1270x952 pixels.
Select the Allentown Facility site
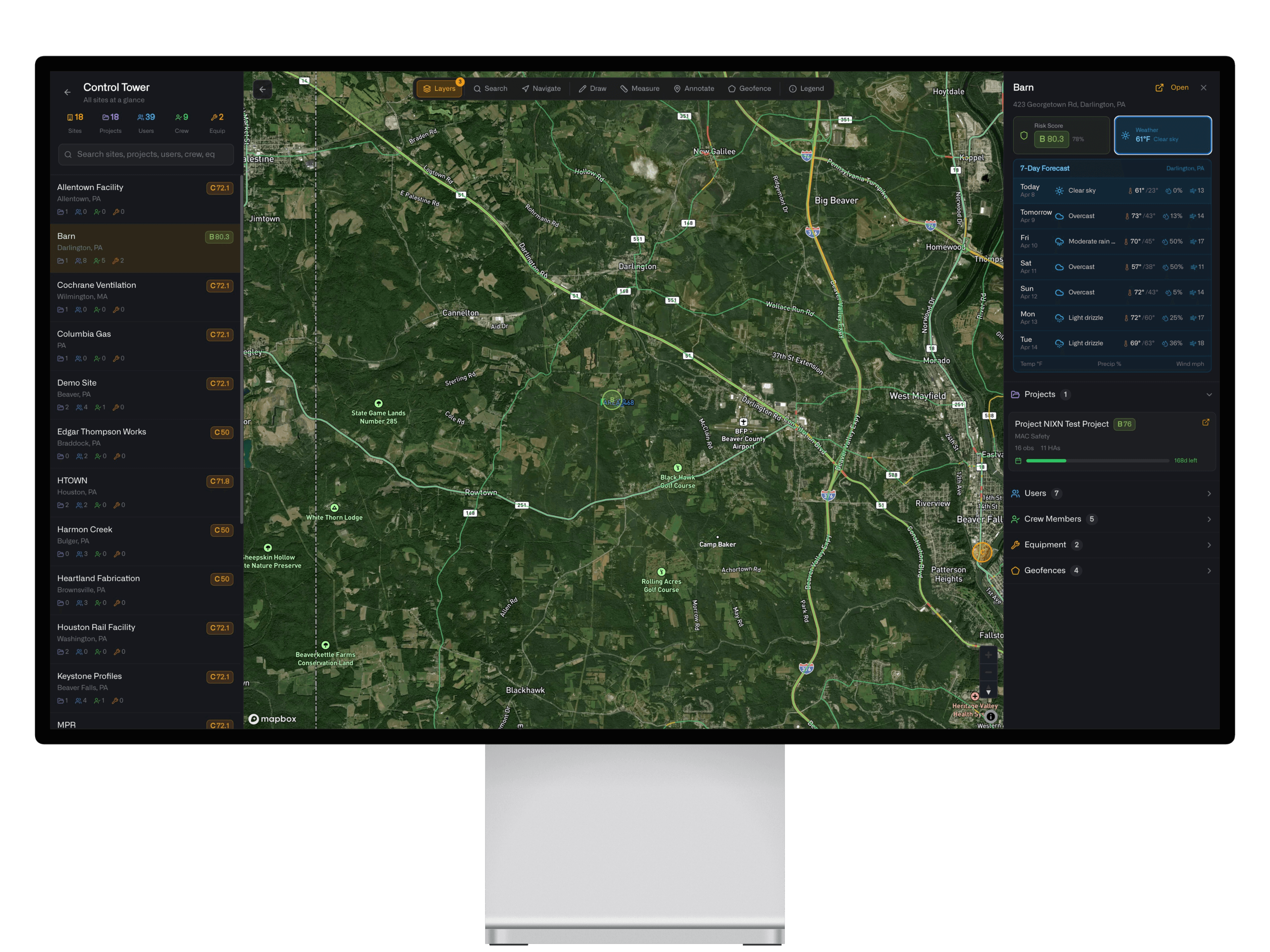[x=145, y=199]
